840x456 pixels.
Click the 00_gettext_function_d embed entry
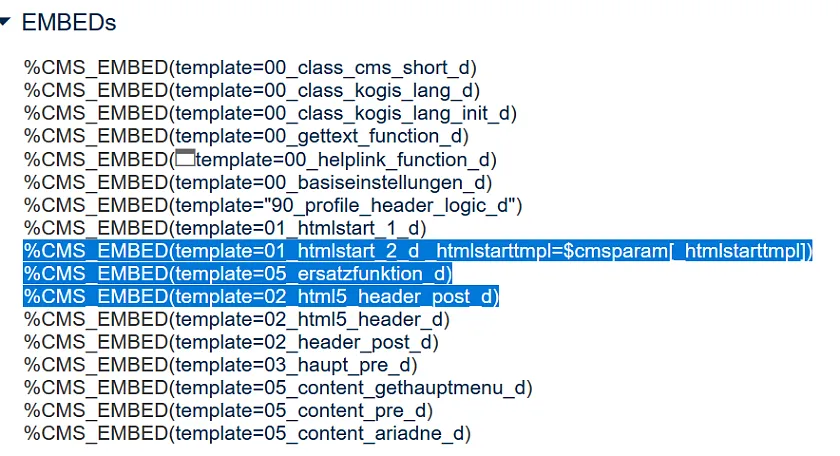pos(246,136)
